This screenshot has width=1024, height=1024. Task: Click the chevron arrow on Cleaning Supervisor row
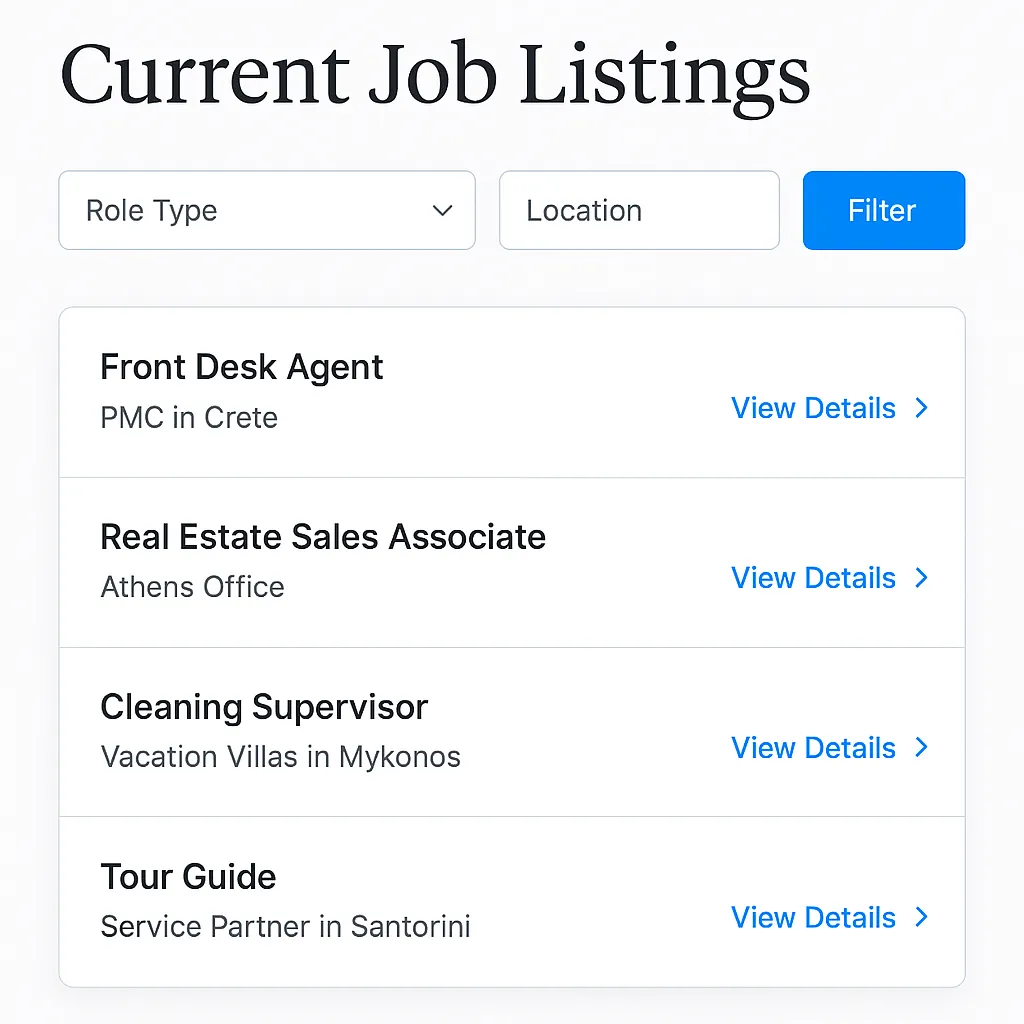pyautogui.click(x=922, y=748)
